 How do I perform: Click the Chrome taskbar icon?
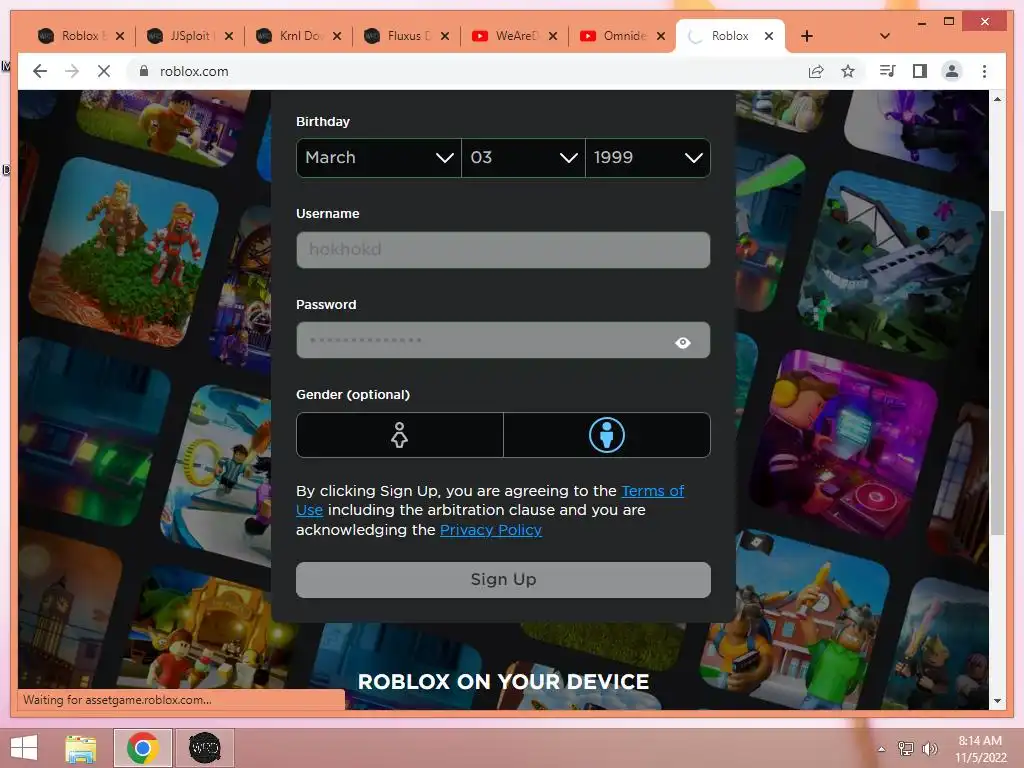click(x=142, y=748)
